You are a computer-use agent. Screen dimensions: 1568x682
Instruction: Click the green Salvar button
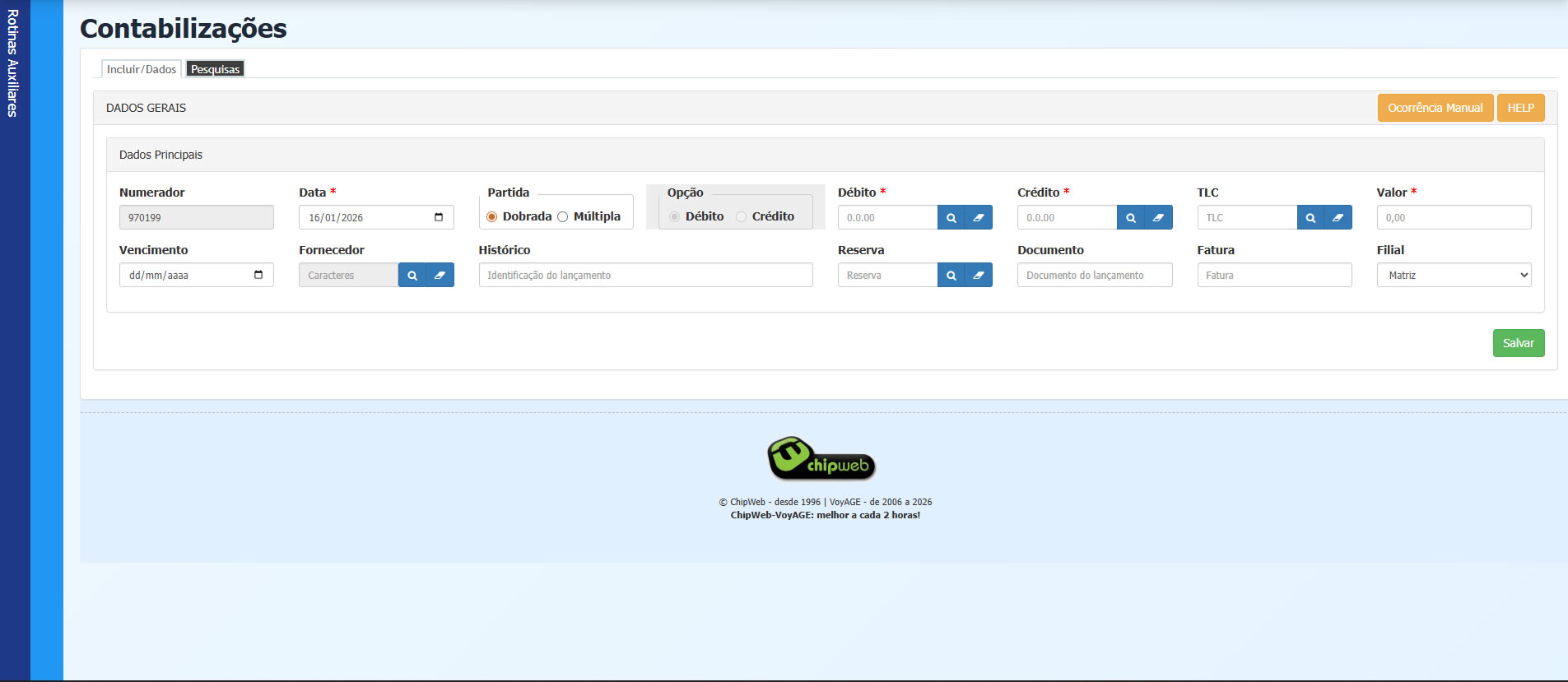[x=1518, y=343]
